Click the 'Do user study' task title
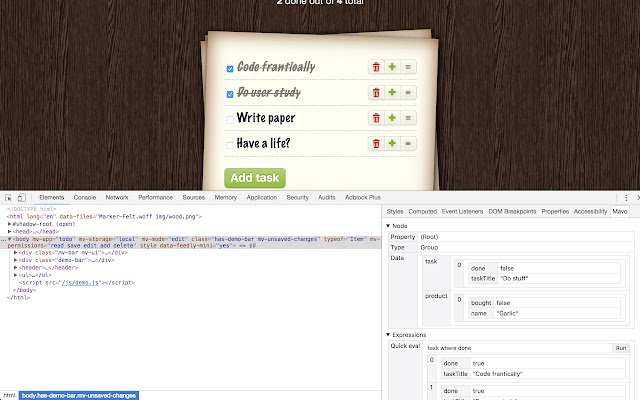Screen dimensions: 640x400 click(269, 93)
